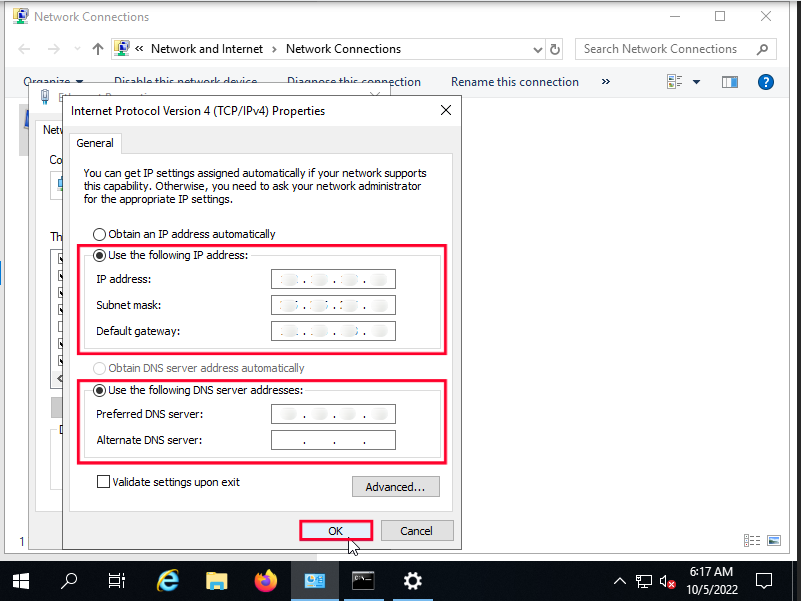The height and width of the screenshot is (601, 801).
Task: Click the preview pane icon on the toolbar
Action: coord(730,81)
